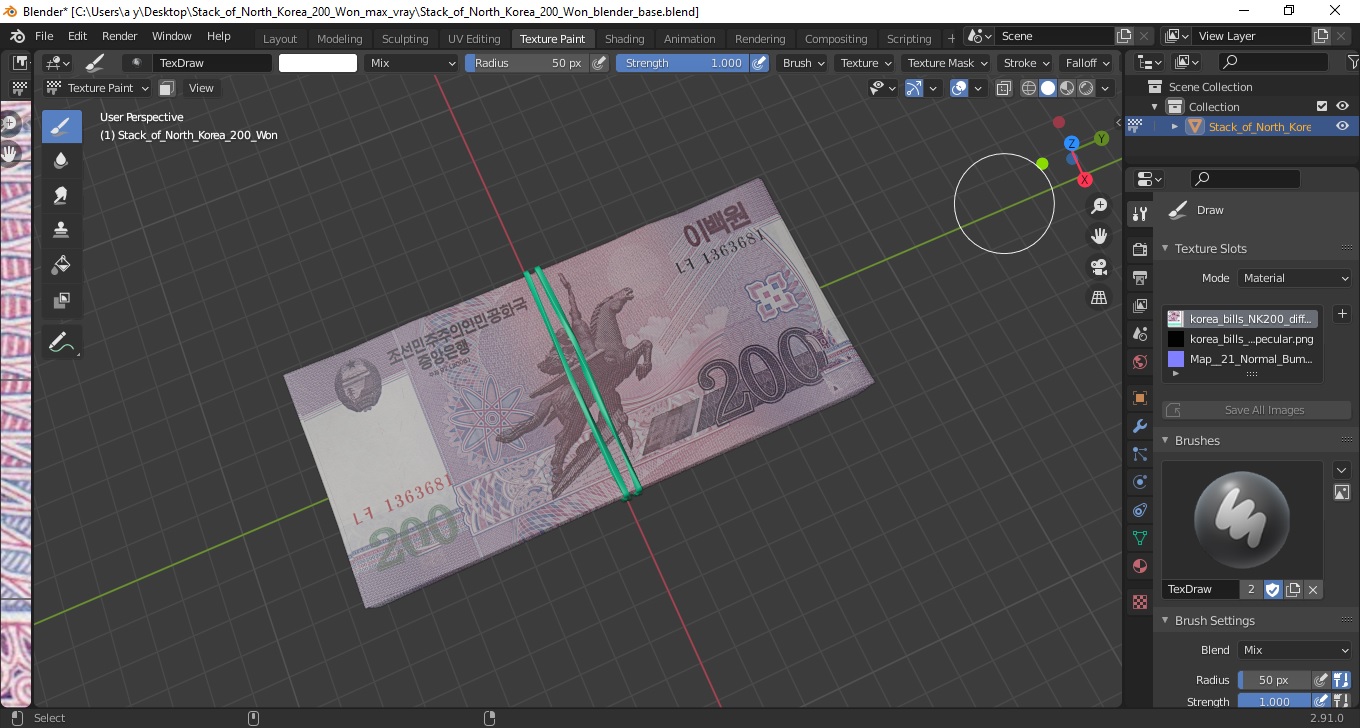Open the Scene properties tab
1360x728 pixels.
click(1139, 334)
